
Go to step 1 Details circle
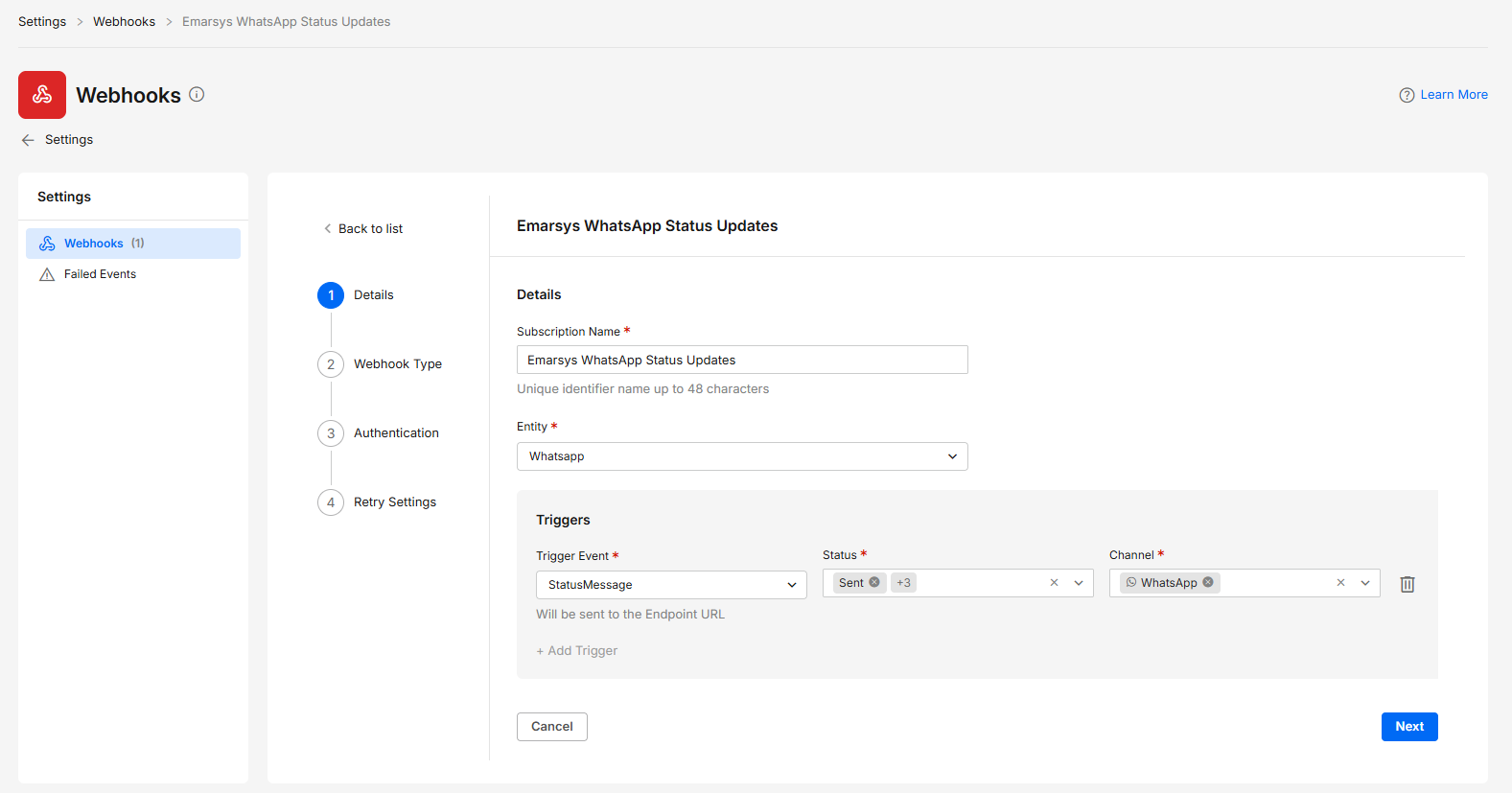[331, 295]
